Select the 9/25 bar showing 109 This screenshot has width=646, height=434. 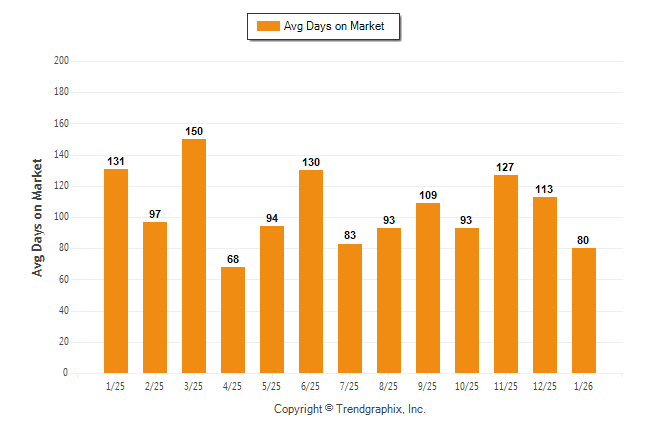[x=428, y=288]
